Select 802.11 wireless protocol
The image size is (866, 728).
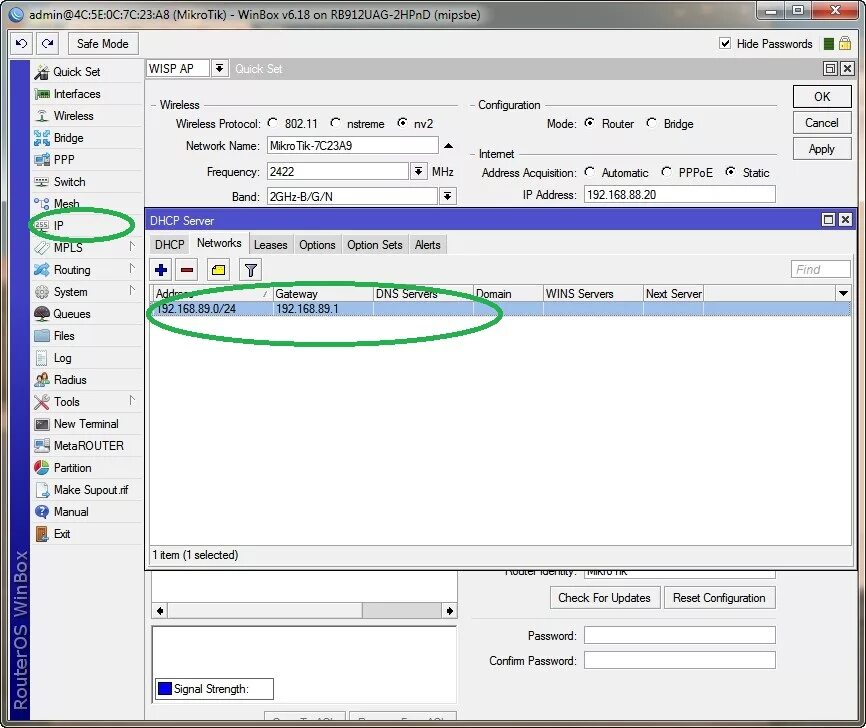[272, 123]
